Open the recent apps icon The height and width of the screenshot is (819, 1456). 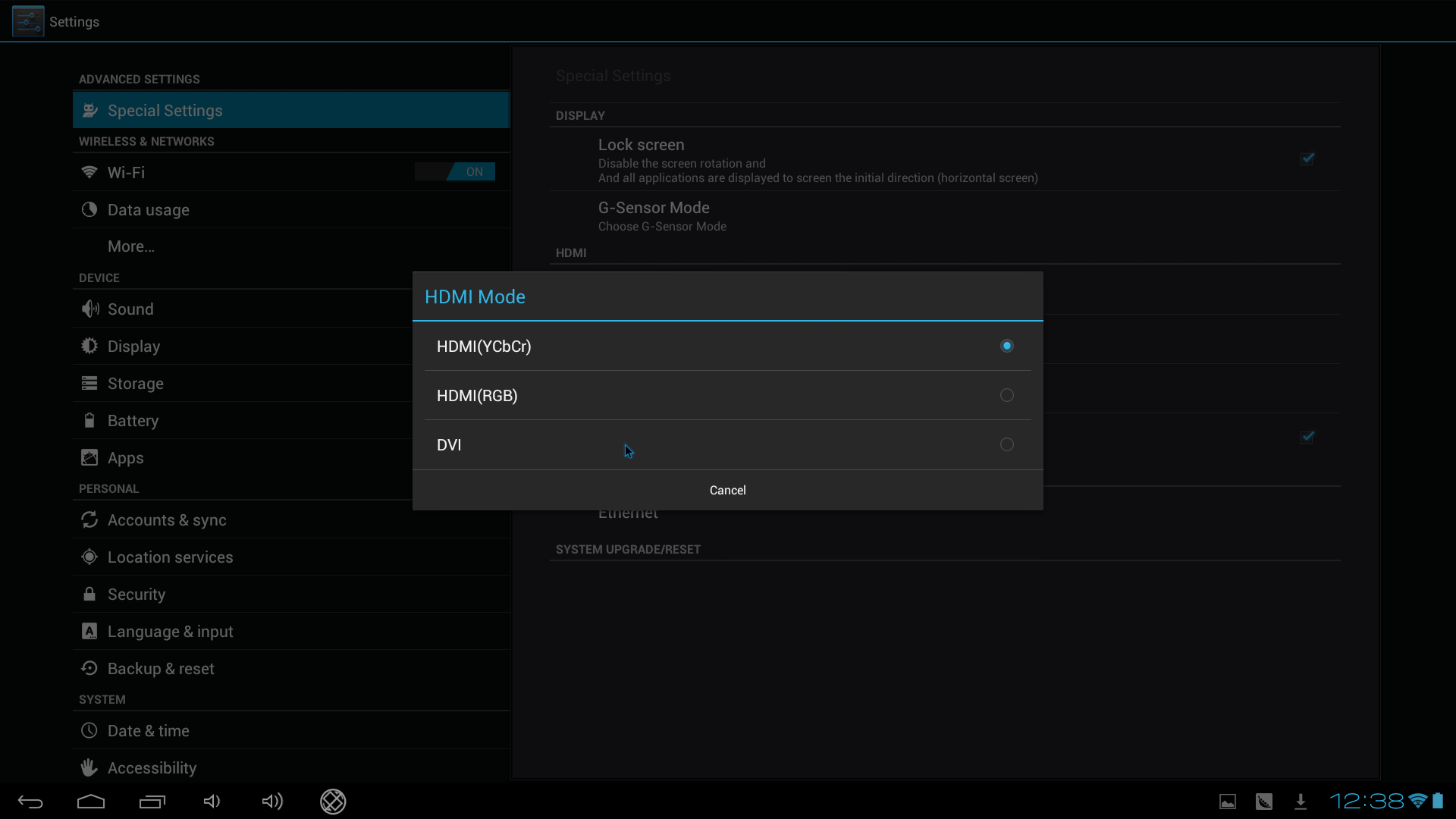coord(152,802)
